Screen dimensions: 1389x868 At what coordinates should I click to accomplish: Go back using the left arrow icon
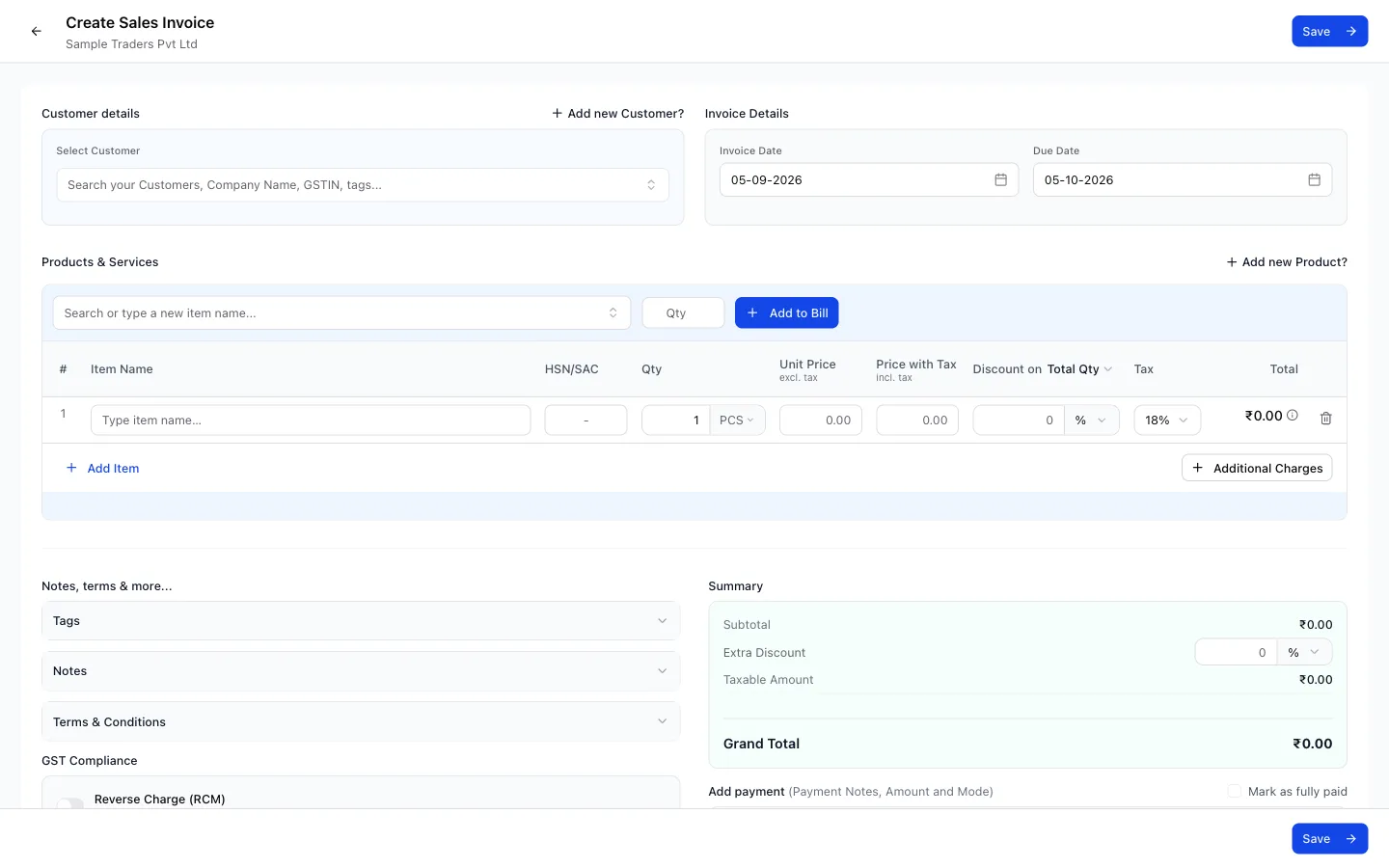[x=37, y=32]
